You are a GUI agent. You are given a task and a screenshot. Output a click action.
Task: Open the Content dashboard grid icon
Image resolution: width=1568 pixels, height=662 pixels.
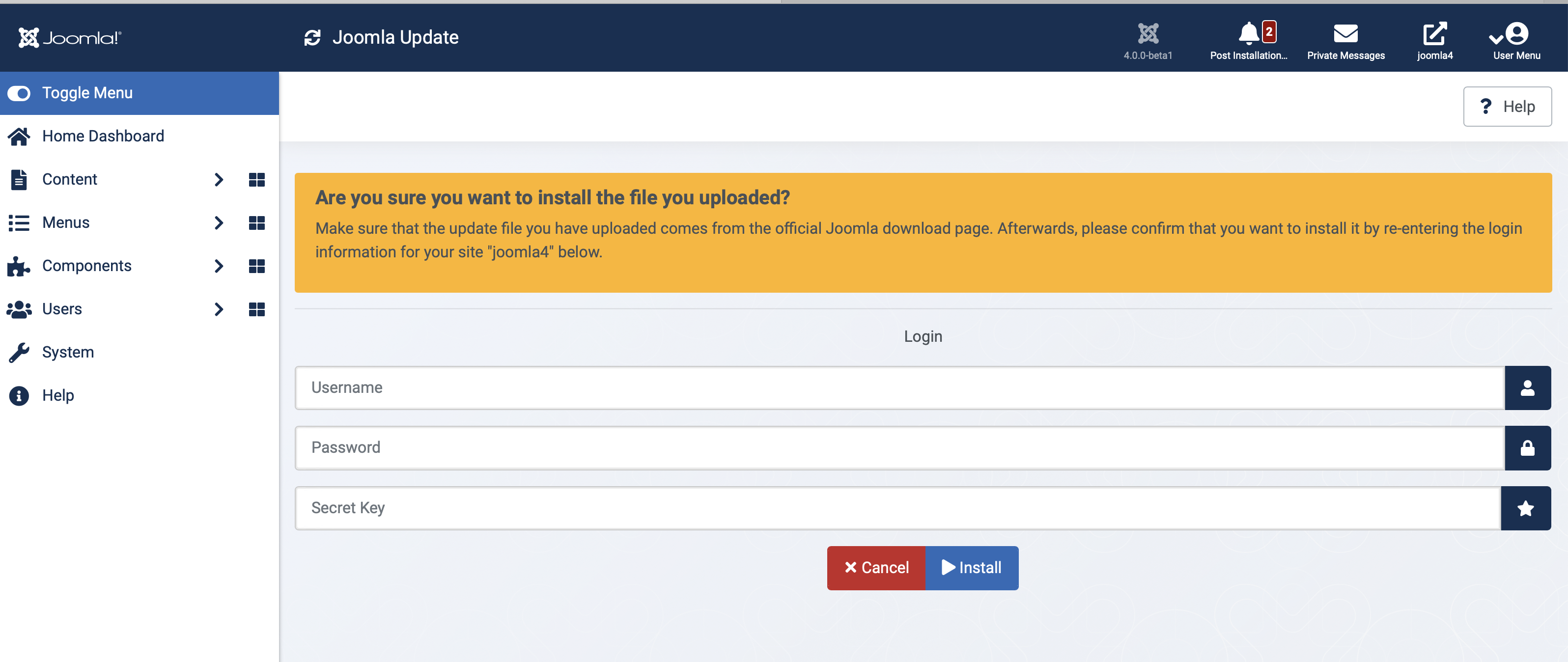(x=257, y=179)
